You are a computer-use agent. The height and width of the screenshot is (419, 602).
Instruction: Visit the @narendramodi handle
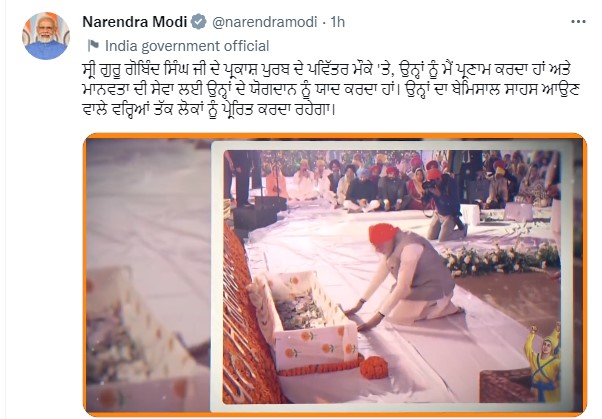(265, 22)
